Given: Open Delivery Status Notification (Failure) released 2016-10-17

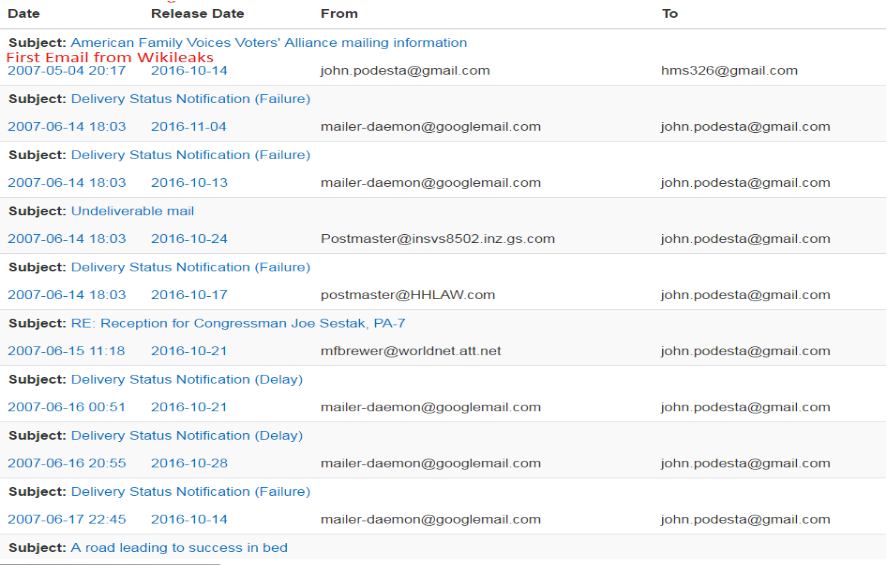Looking at the screenshot, I should click(190, 267).
